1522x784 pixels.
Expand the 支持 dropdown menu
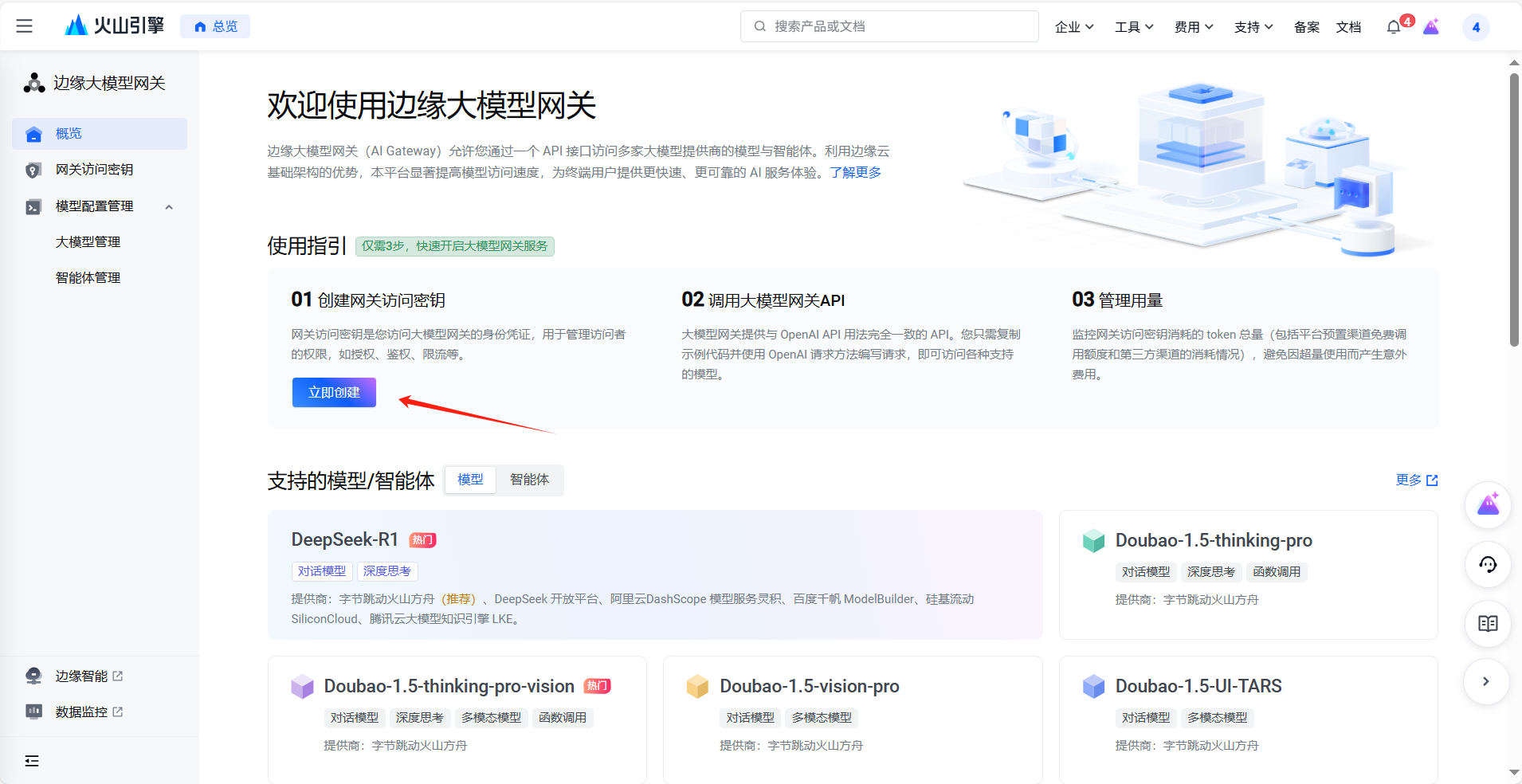point(1253,27)
